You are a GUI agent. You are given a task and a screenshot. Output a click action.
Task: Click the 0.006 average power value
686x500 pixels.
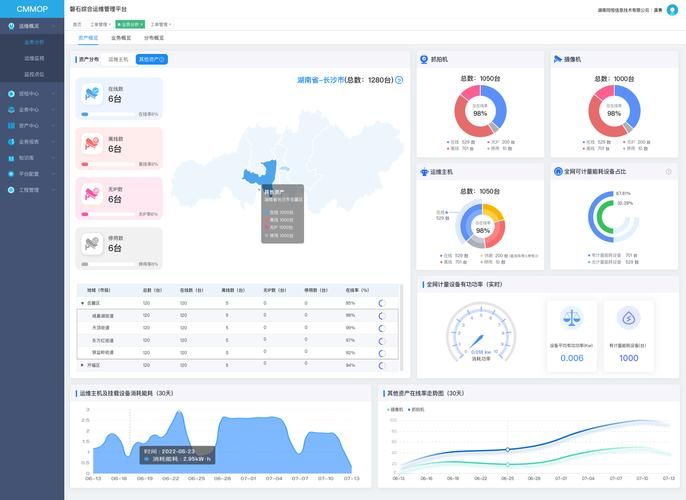pyautogui.click(x=571, y=358)
